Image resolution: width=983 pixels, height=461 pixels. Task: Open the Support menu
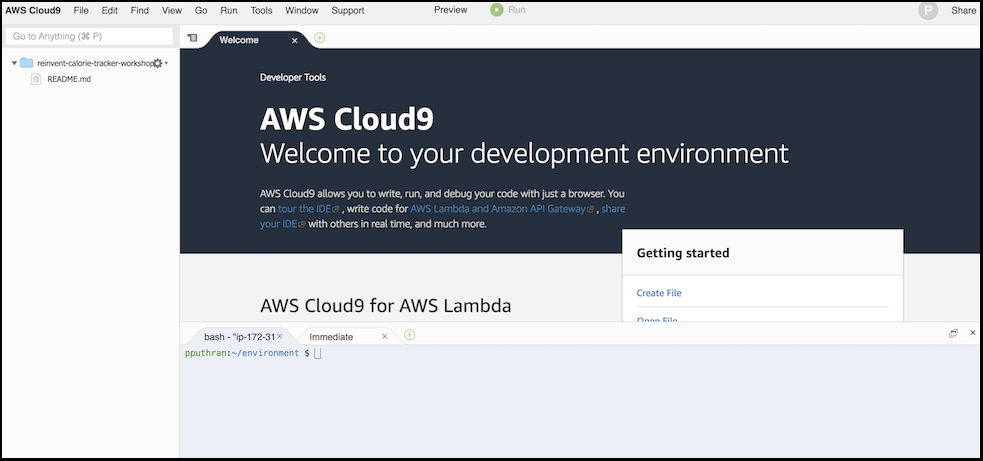coord(348,11)
